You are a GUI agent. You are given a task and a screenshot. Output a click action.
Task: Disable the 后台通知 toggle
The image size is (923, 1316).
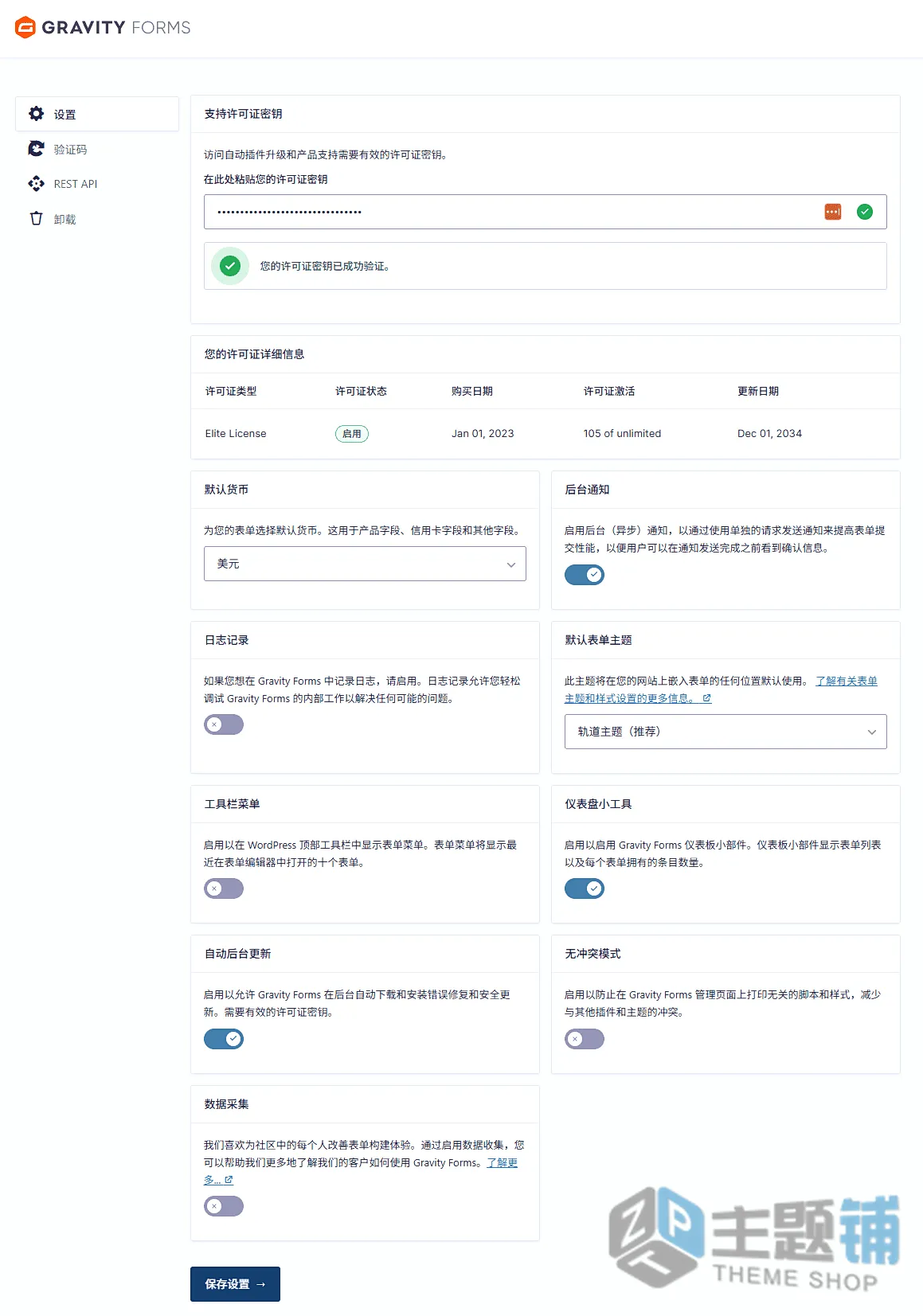click(585, 575)
